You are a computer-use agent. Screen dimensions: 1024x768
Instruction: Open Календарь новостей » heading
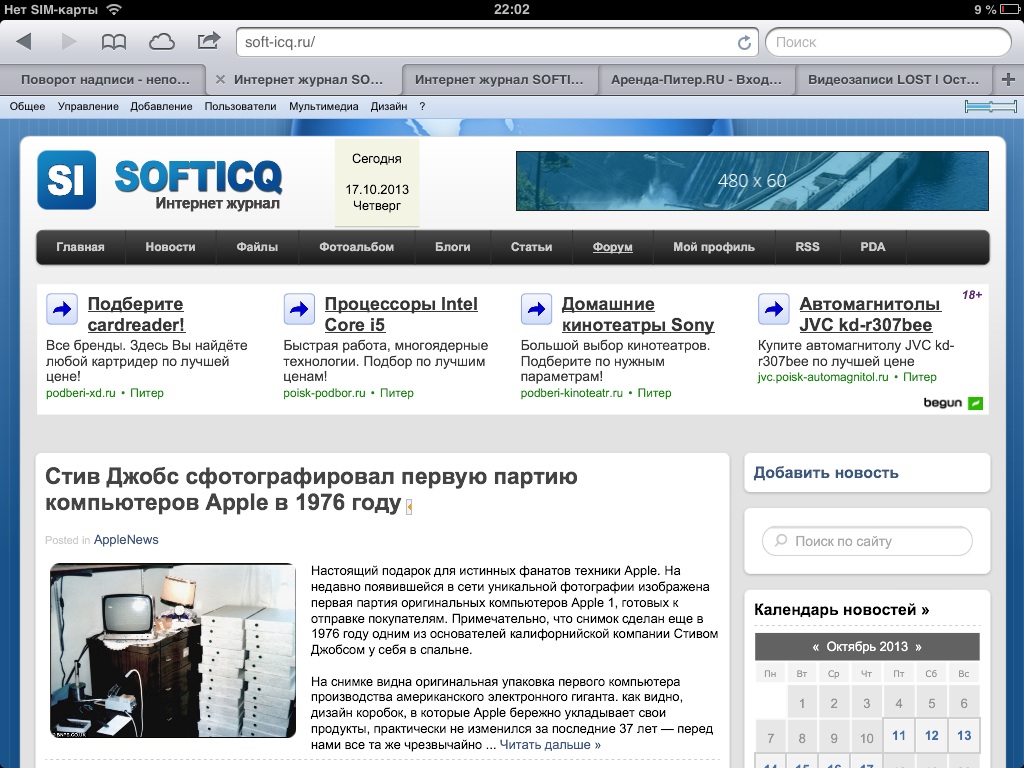[842, 610]
